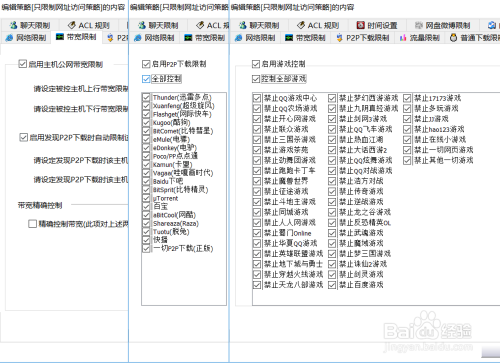The height and width of the screenshot is (364, 500).
Task: Toggle 禁止反恐精英OL checkbox
Action: click(x=332, y=222)
